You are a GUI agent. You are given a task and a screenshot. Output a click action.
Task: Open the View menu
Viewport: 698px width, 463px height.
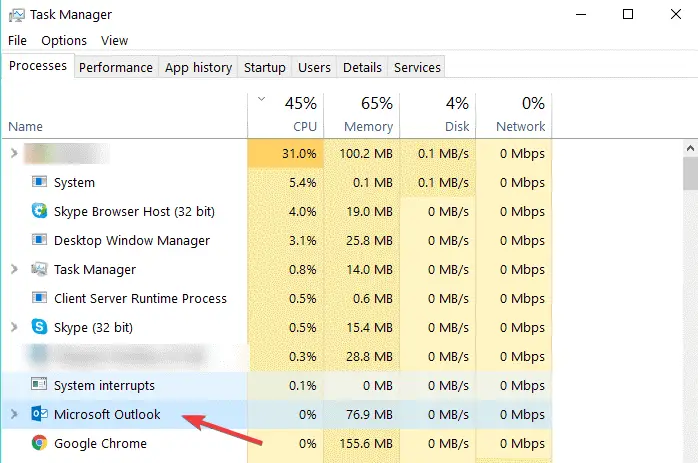(114, 41)
